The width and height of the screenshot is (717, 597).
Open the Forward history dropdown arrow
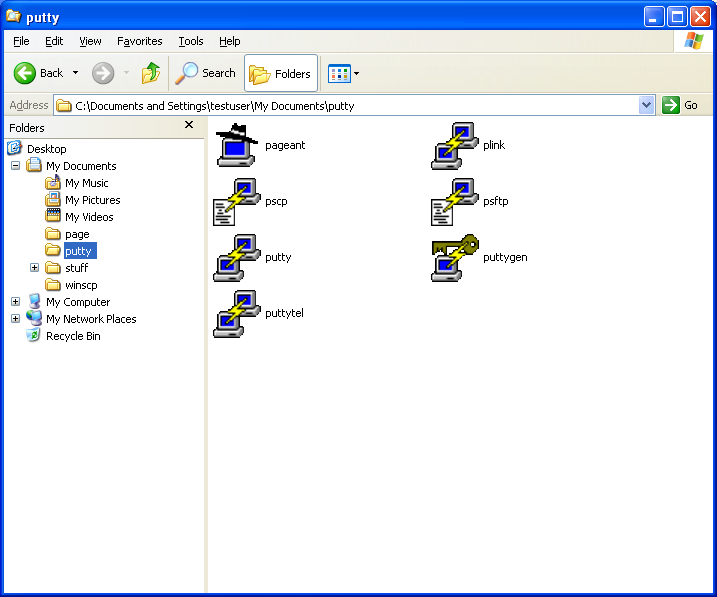click(126, 73)
